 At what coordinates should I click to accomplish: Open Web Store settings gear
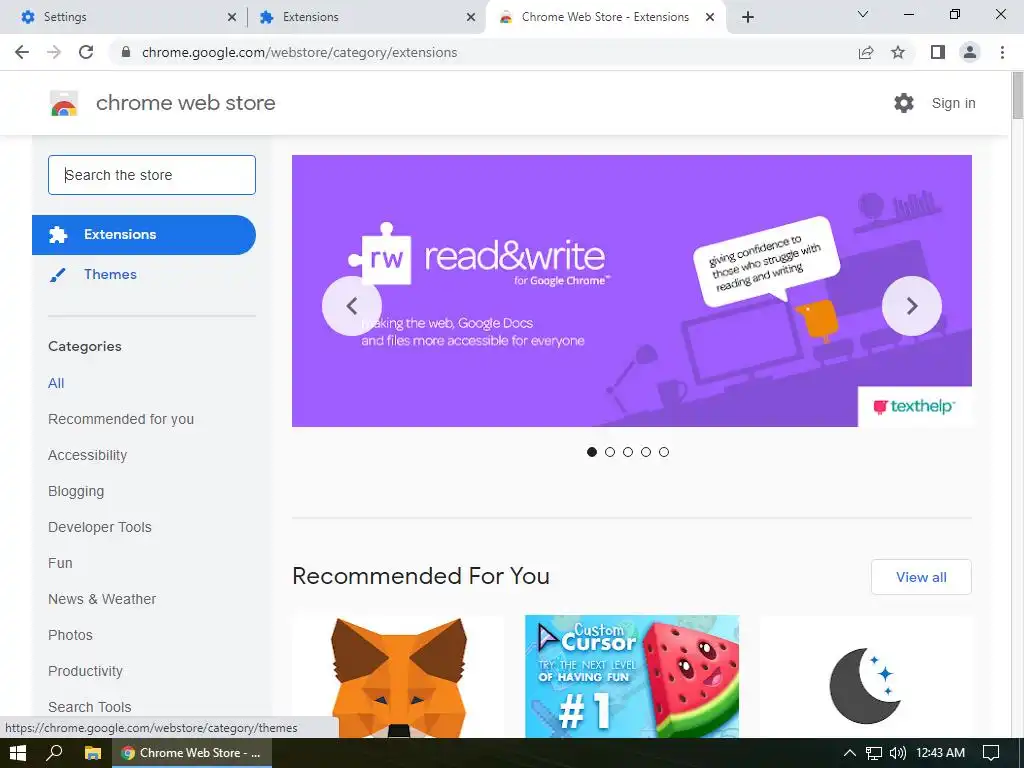[904, 103]
